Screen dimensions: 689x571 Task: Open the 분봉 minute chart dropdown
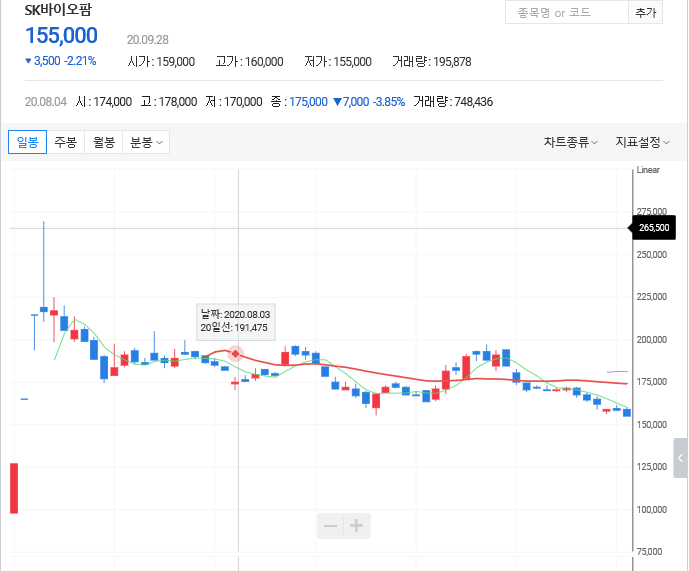[x=146, y=142]
